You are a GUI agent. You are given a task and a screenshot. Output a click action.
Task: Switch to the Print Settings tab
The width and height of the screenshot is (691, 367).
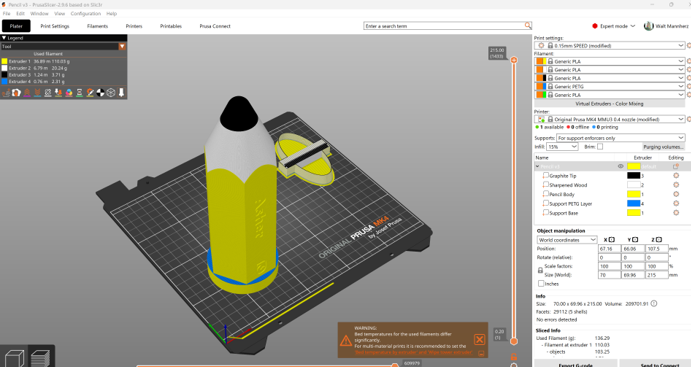[55, 26]
